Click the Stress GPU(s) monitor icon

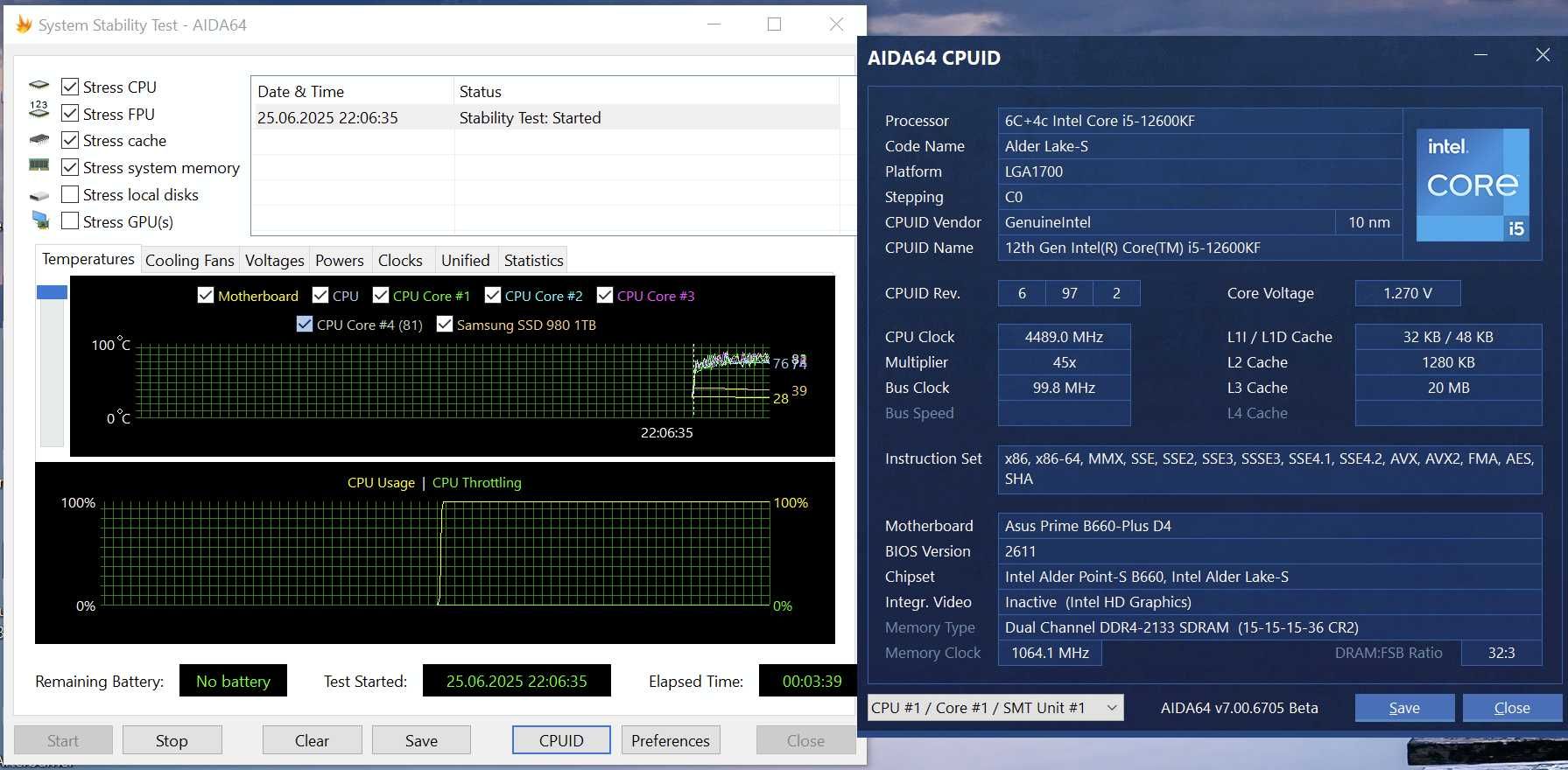point(40,220)
